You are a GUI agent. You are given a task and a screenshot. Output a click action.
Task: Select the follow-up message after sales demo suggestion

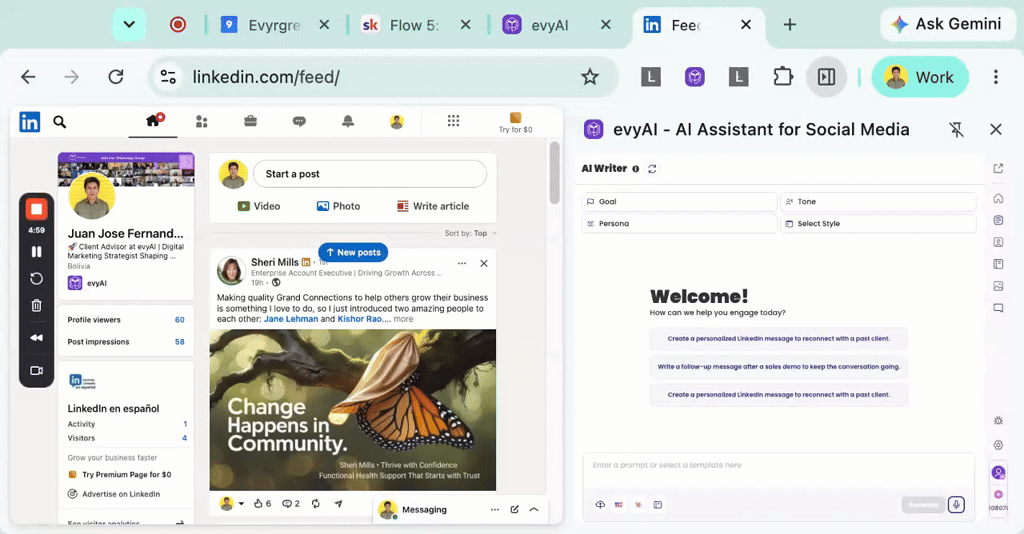click(778, 367)
